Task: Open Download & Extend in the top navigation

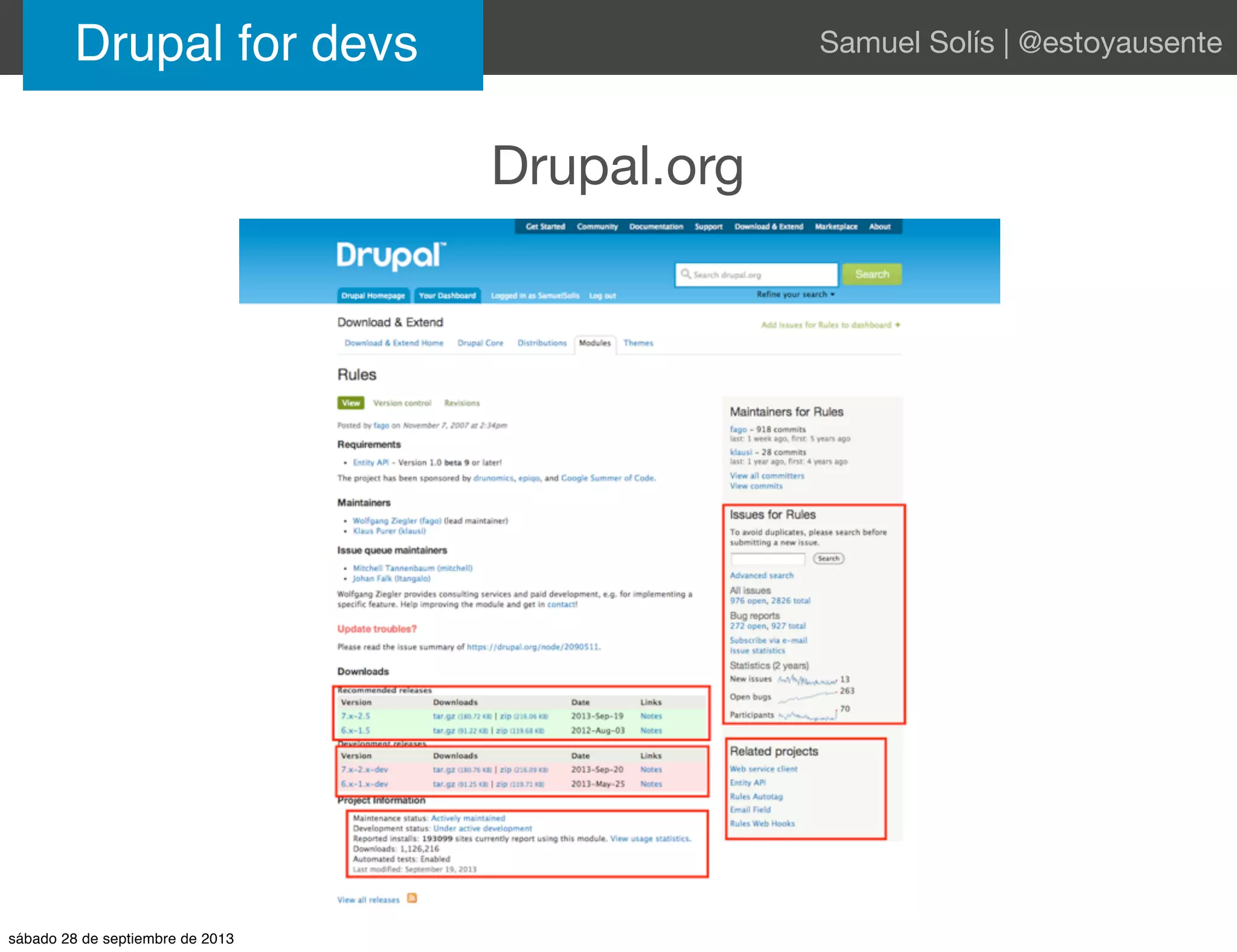Action: coord(769,227)
